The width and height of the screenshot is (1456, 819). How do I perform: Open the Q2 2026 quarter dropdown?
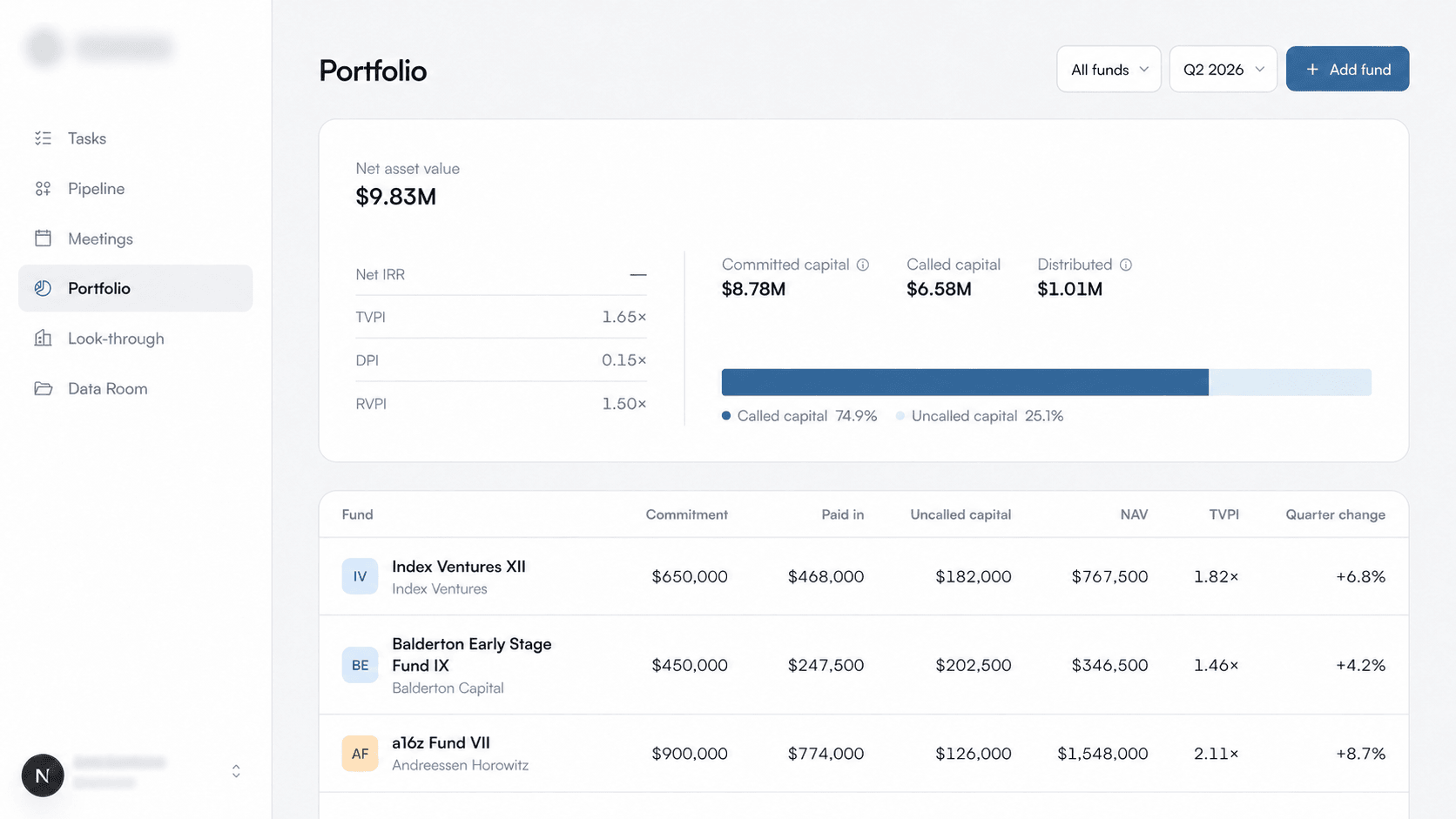pos(1223,69)
